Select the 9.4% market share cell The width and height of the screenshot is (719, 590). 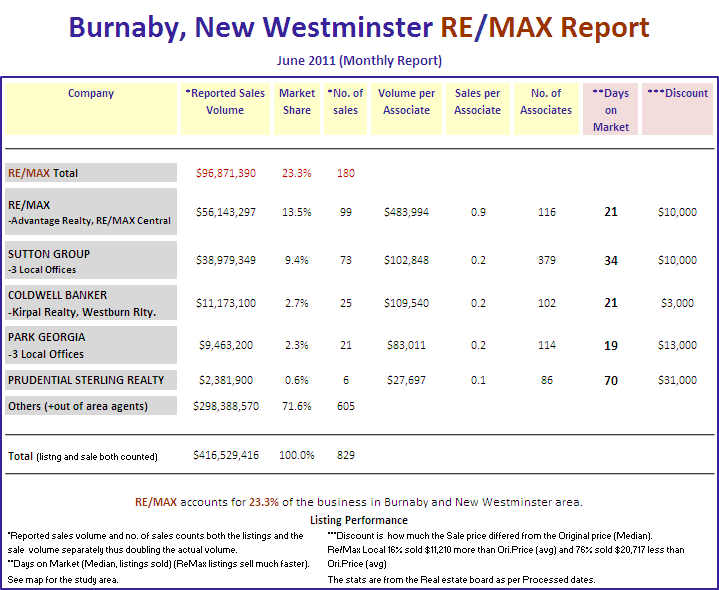[x=297, y=260]
